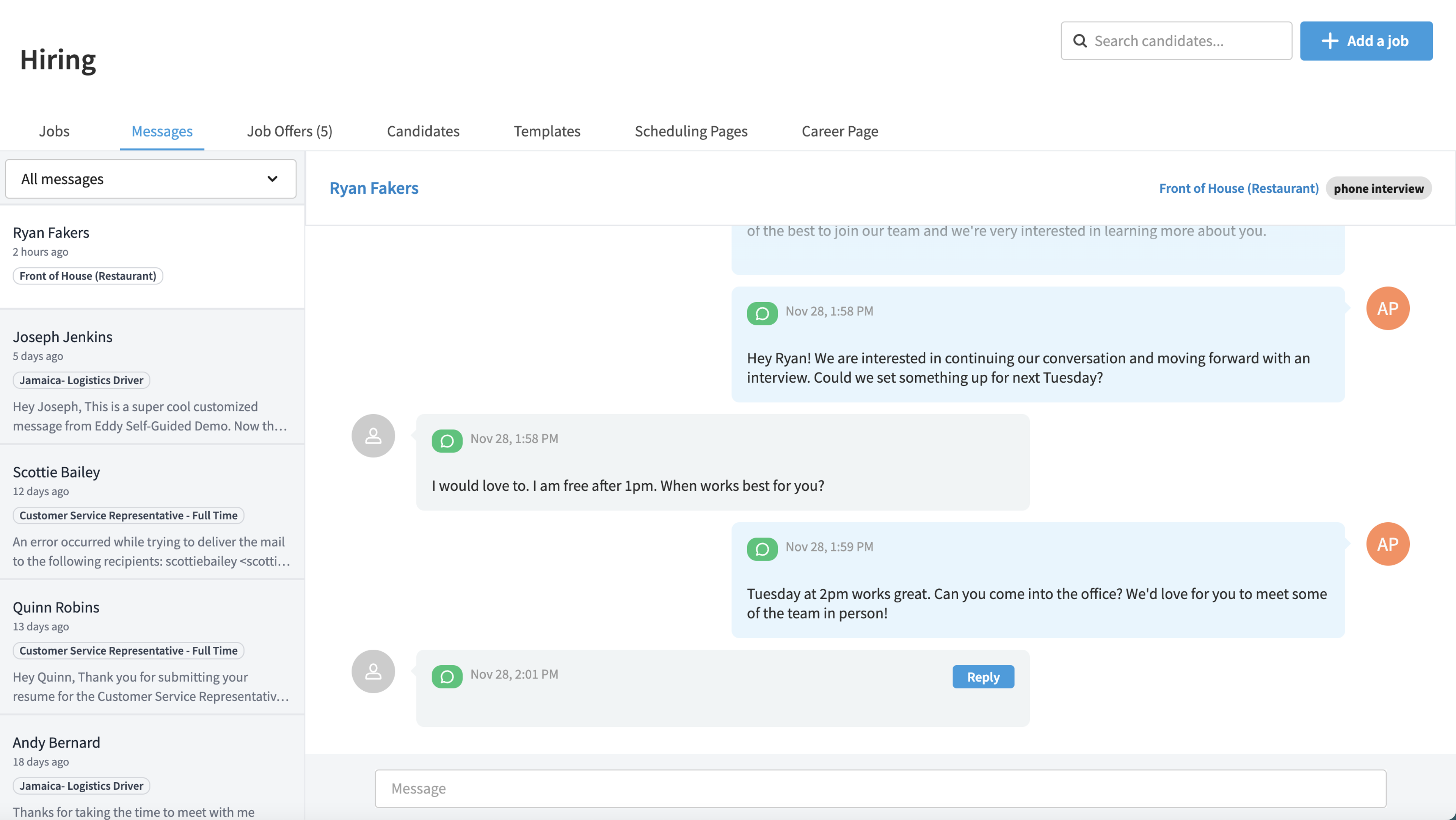Click the '18 days ago' timestamp
This screenshot has height=820, width=1456.
[41, 762]
